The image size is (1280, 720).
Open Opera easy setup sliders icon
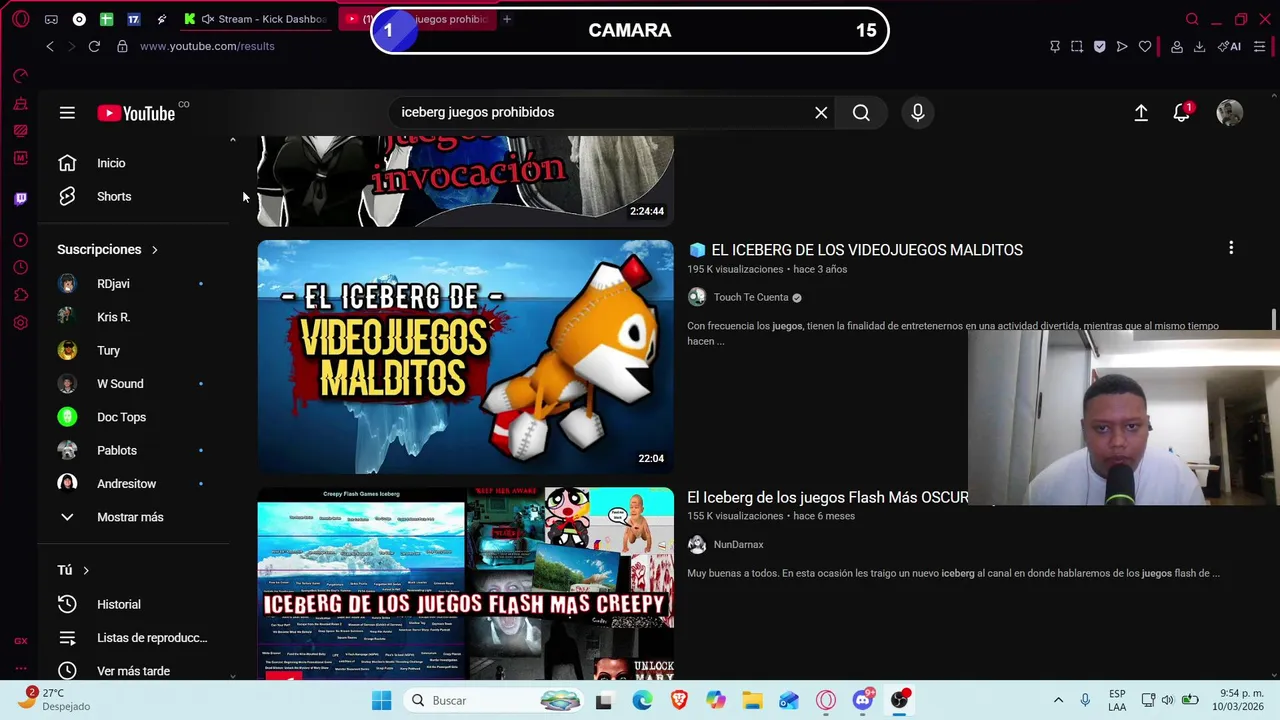click(x=1259, y=46)
